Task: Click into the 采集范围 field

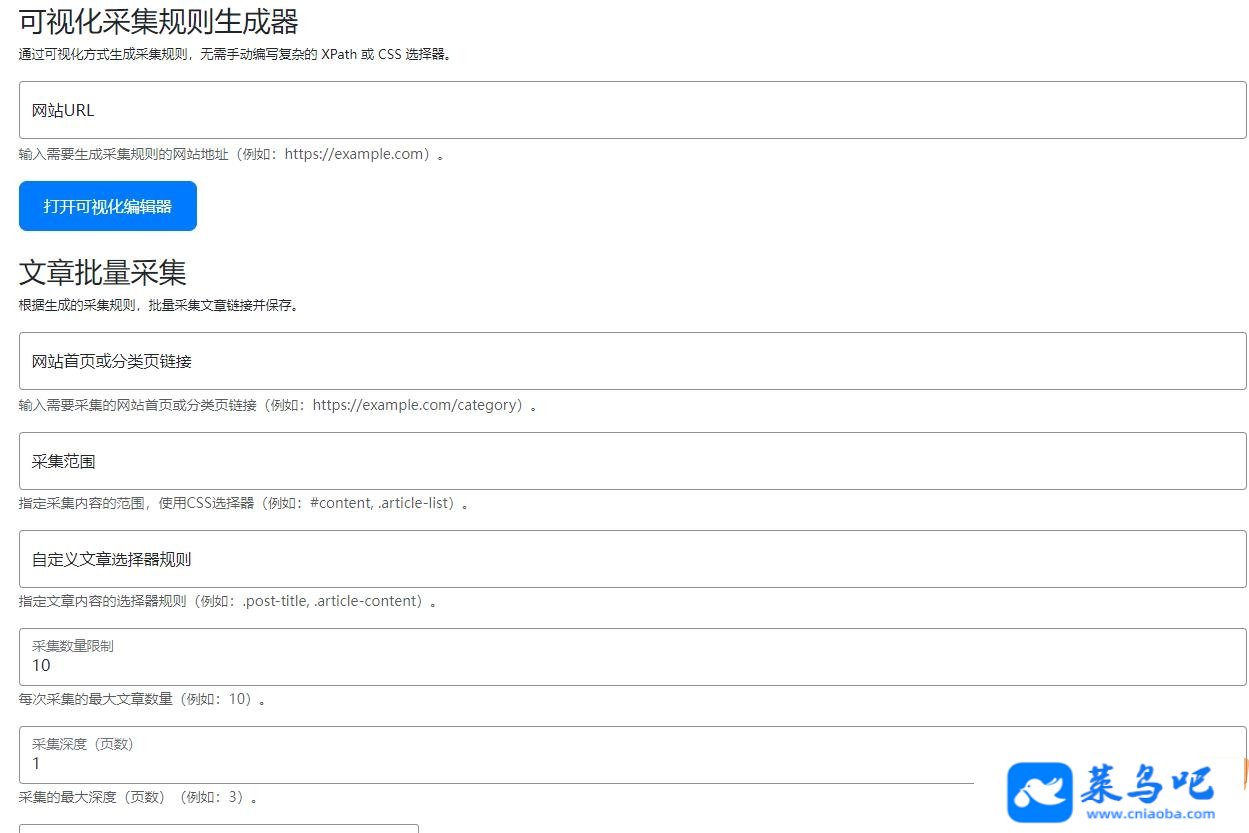Action: [x=633, y=461]
